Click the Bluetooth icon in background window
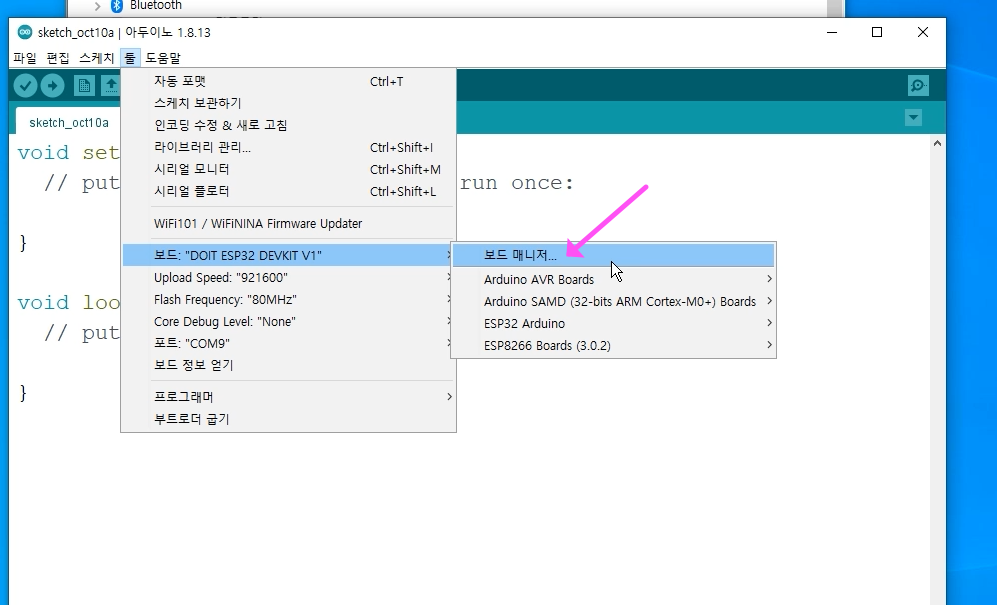Image resolution: width=997 pixels, height=605 pixels. tap(116, 6)
